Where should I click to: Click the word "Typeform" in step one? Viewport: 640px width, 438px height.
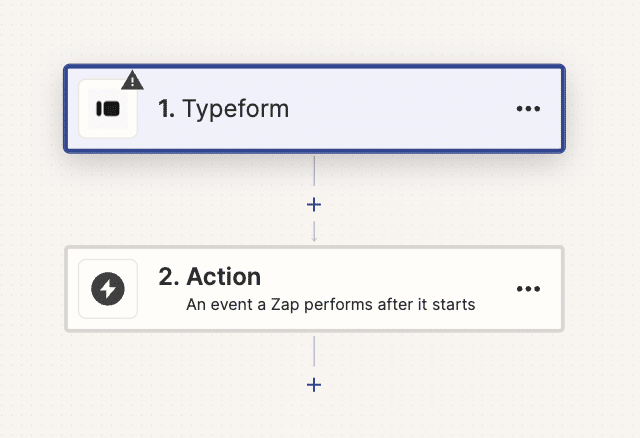tap(236, 109)
